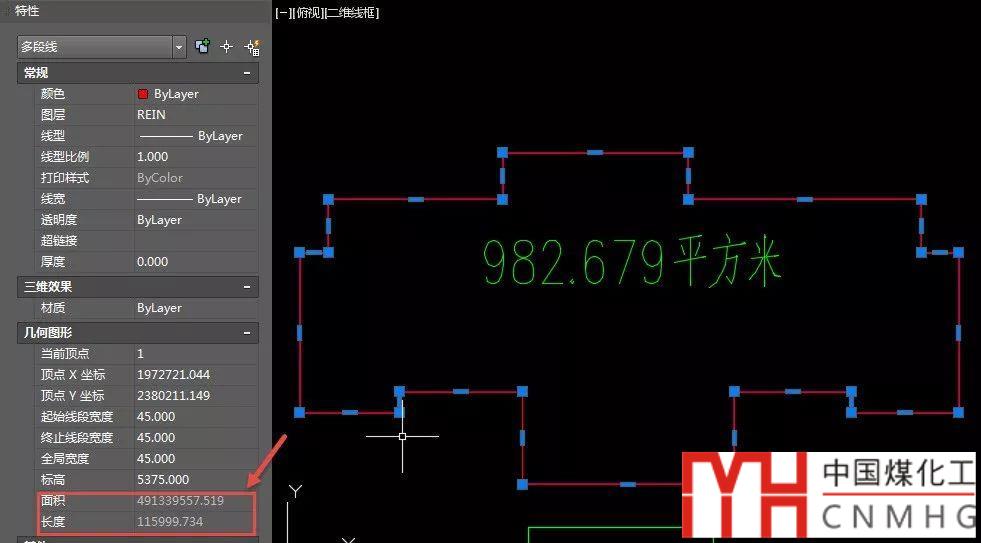Click the empty 超链接 field

pyautogui.click(x=196, y=241)
